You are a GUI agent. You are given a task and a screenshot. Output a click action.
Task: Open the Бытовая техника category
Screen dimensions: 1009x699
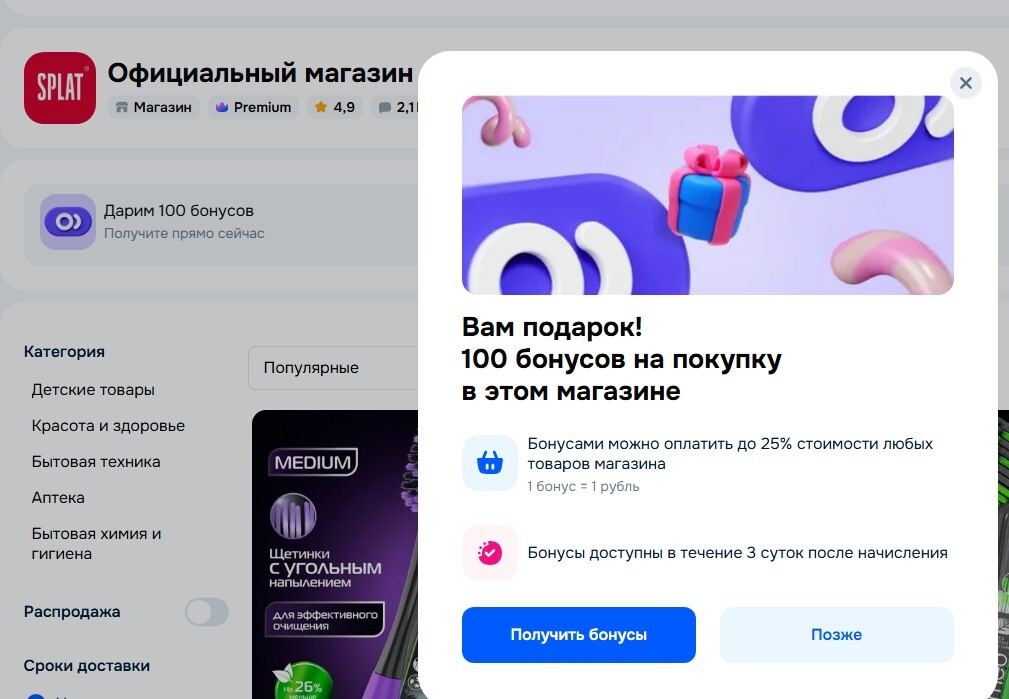(x=96, y=462)
